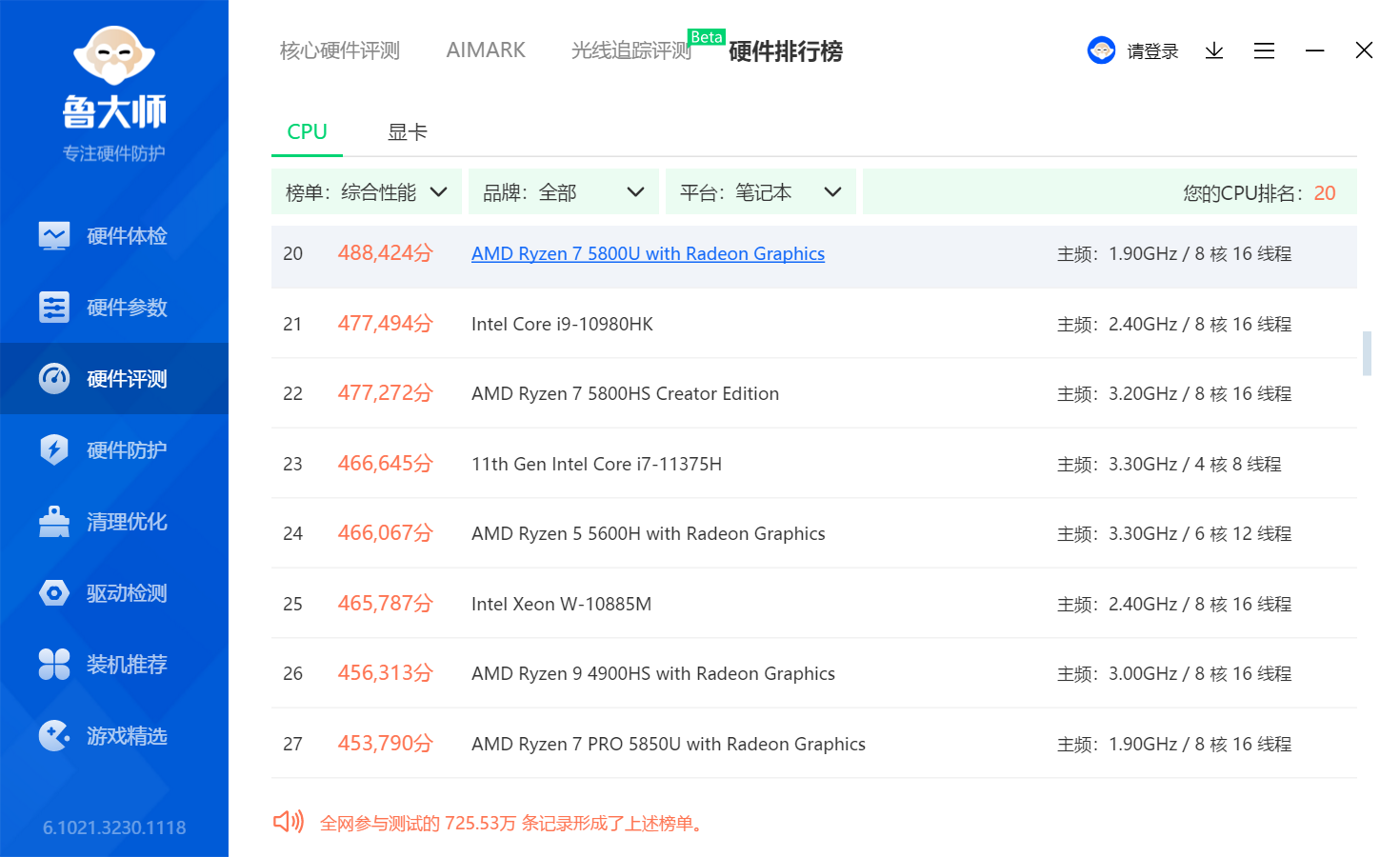Viewport: 1400px width, 857px height.
Task: Select AMD Ryzen 5 5600H row
Action: [814, 533]
